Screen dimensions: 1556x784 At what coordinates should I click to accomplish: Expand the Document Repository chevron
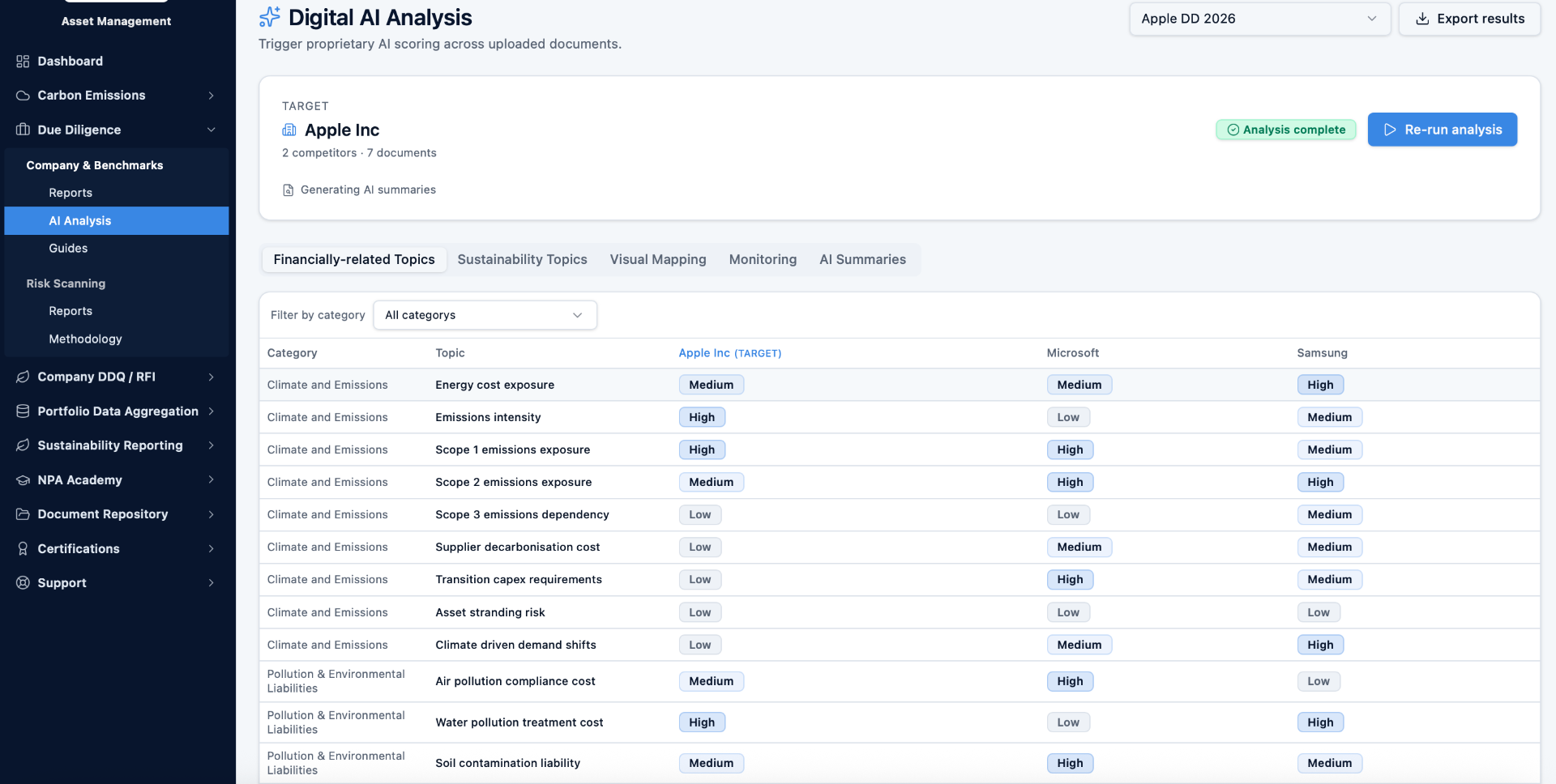(x=211, y=514)
